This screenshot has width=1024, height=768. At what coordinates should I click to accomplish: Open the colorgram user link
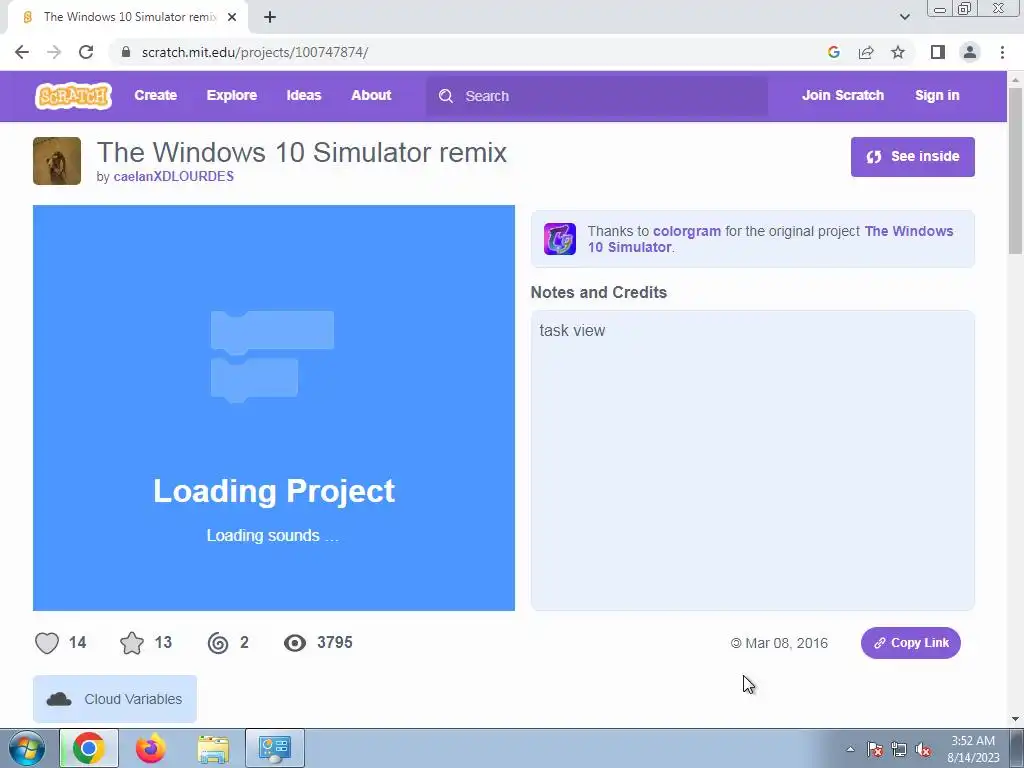click(687, 231)
